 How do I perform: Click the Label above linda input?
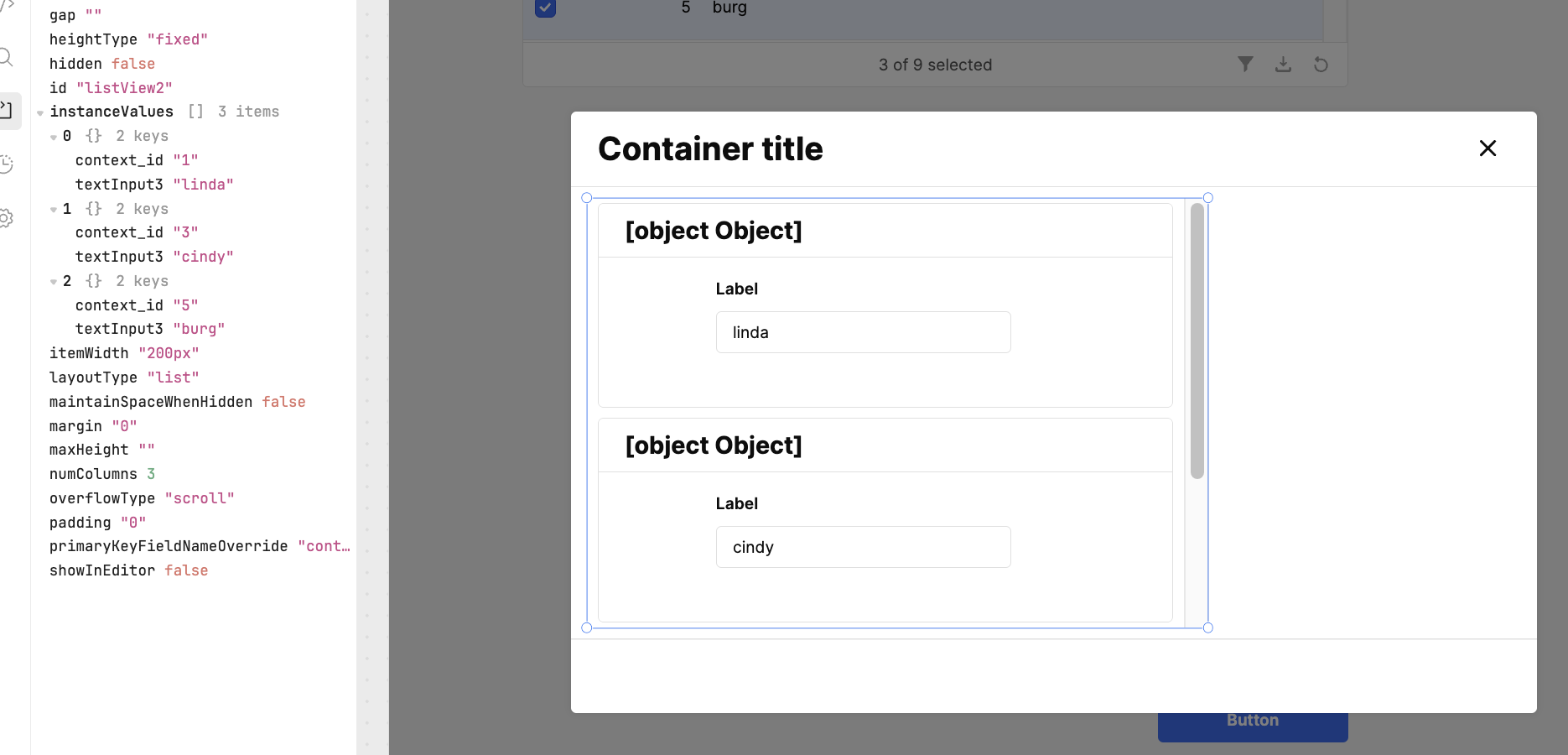pyautogui.click(x=736, y=289)
